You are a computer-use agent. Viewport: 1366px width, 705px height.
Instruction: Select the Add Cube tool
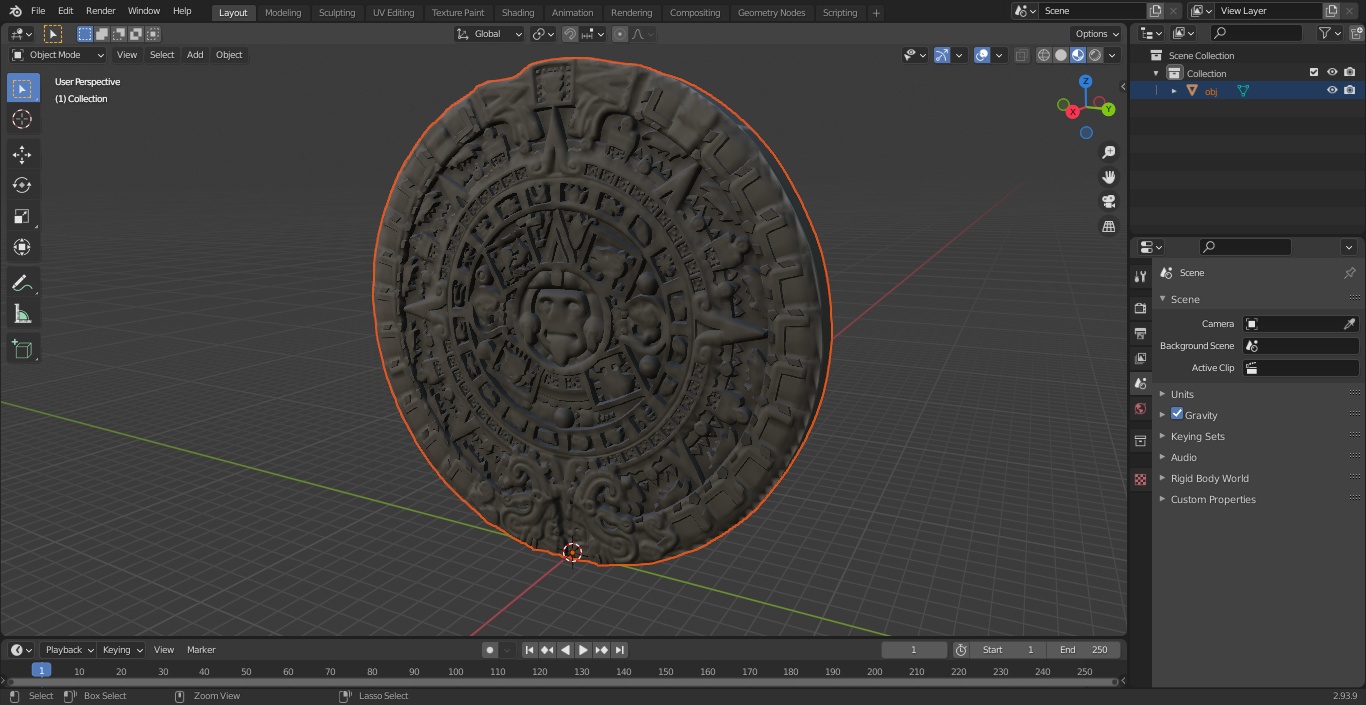(22, 349)
